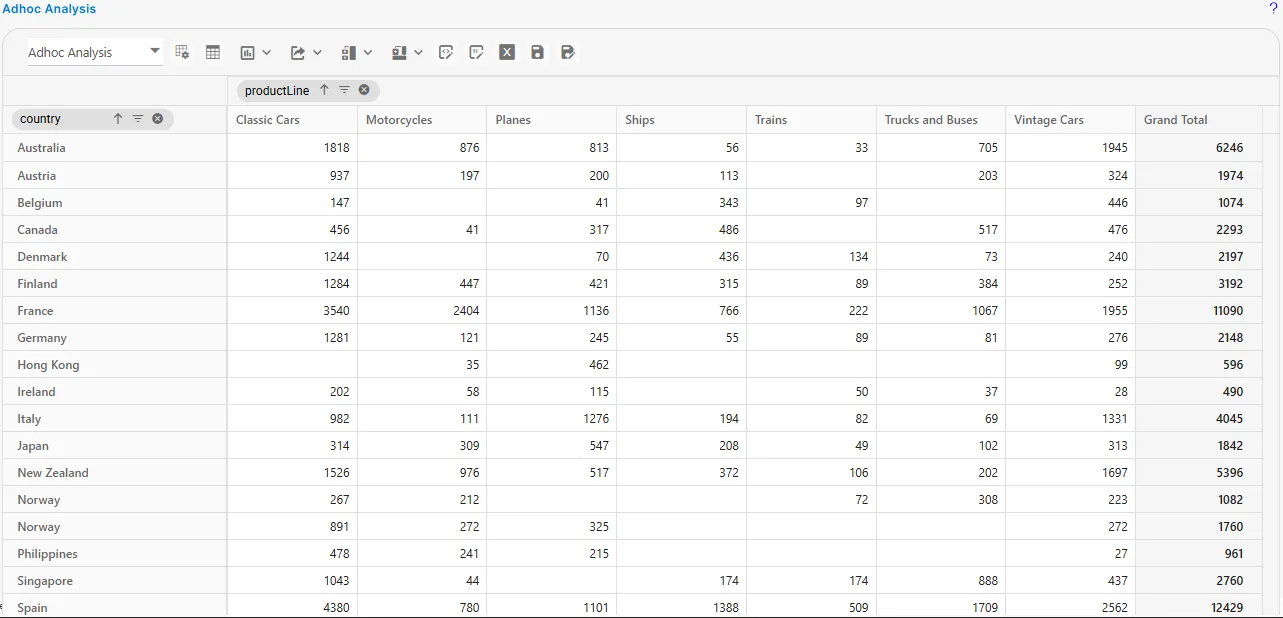The width and height of the screenshot is (1283, 618).
Task: Click the table settings gear icon
Action: (x=182, y=52)
